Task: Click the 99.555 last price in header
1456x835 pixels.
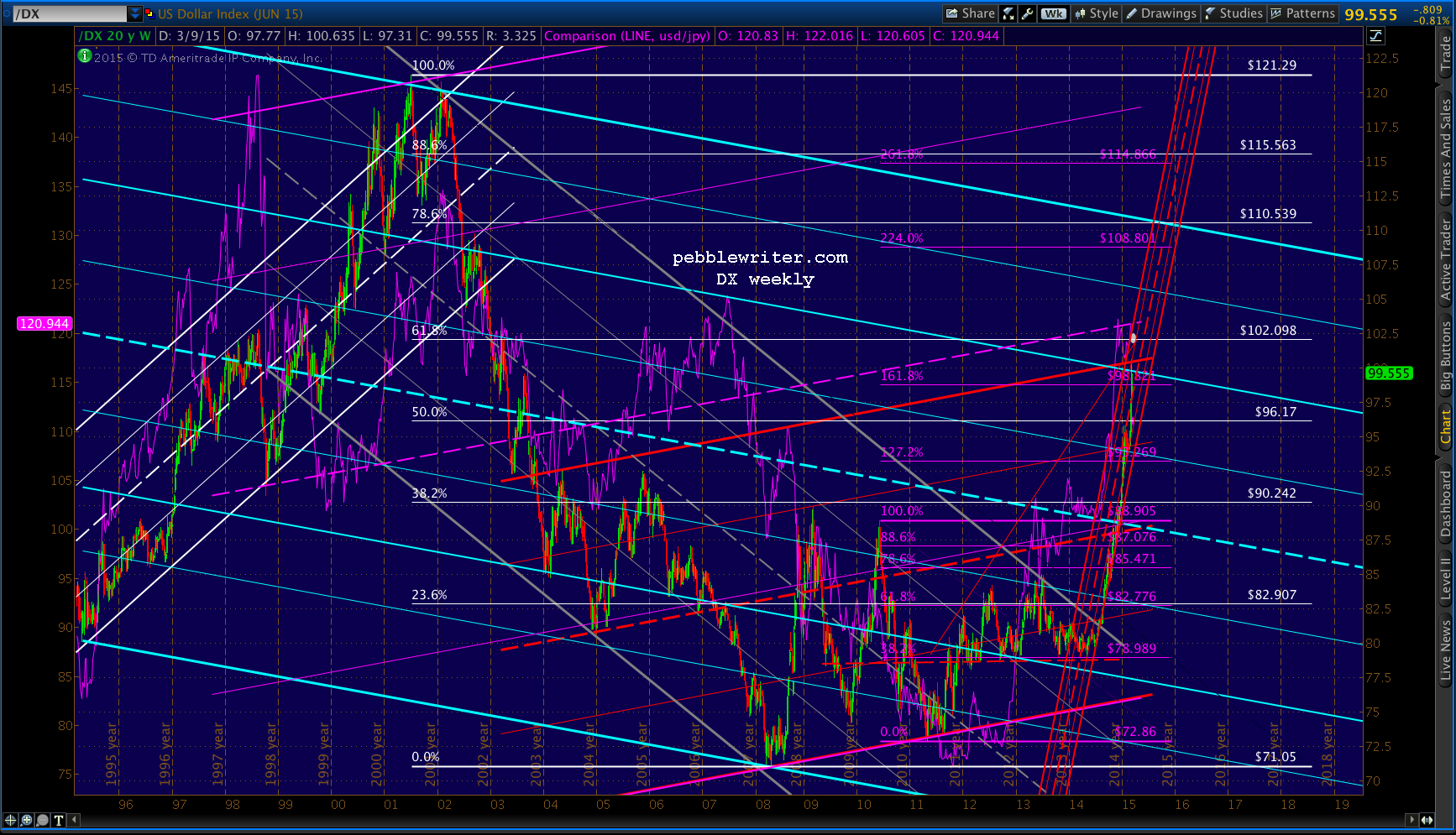Action: (x=1371, y=14)
